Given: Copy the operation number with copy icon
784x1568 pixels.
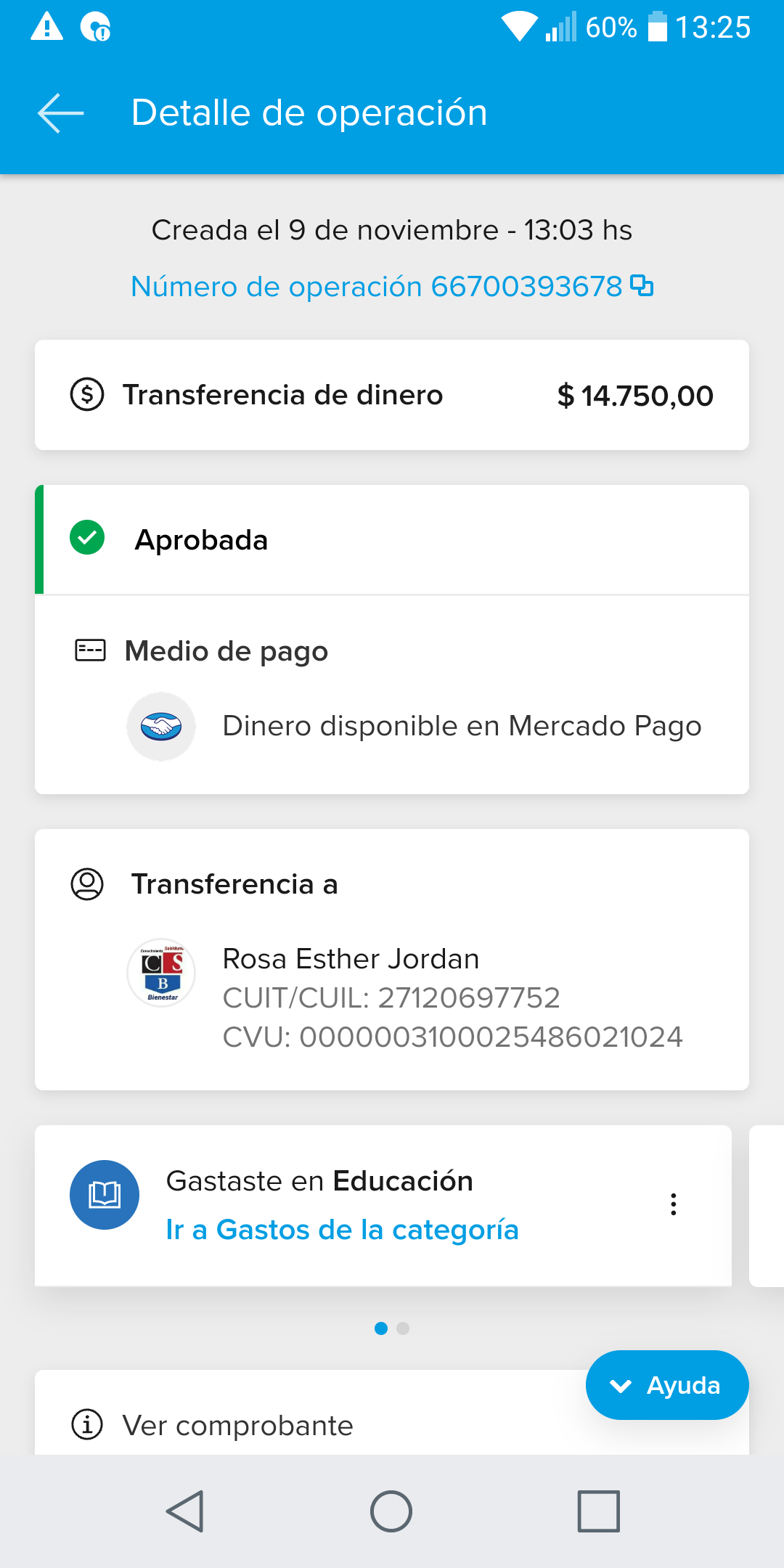Looking at the screenshot, I should point(642,286).
